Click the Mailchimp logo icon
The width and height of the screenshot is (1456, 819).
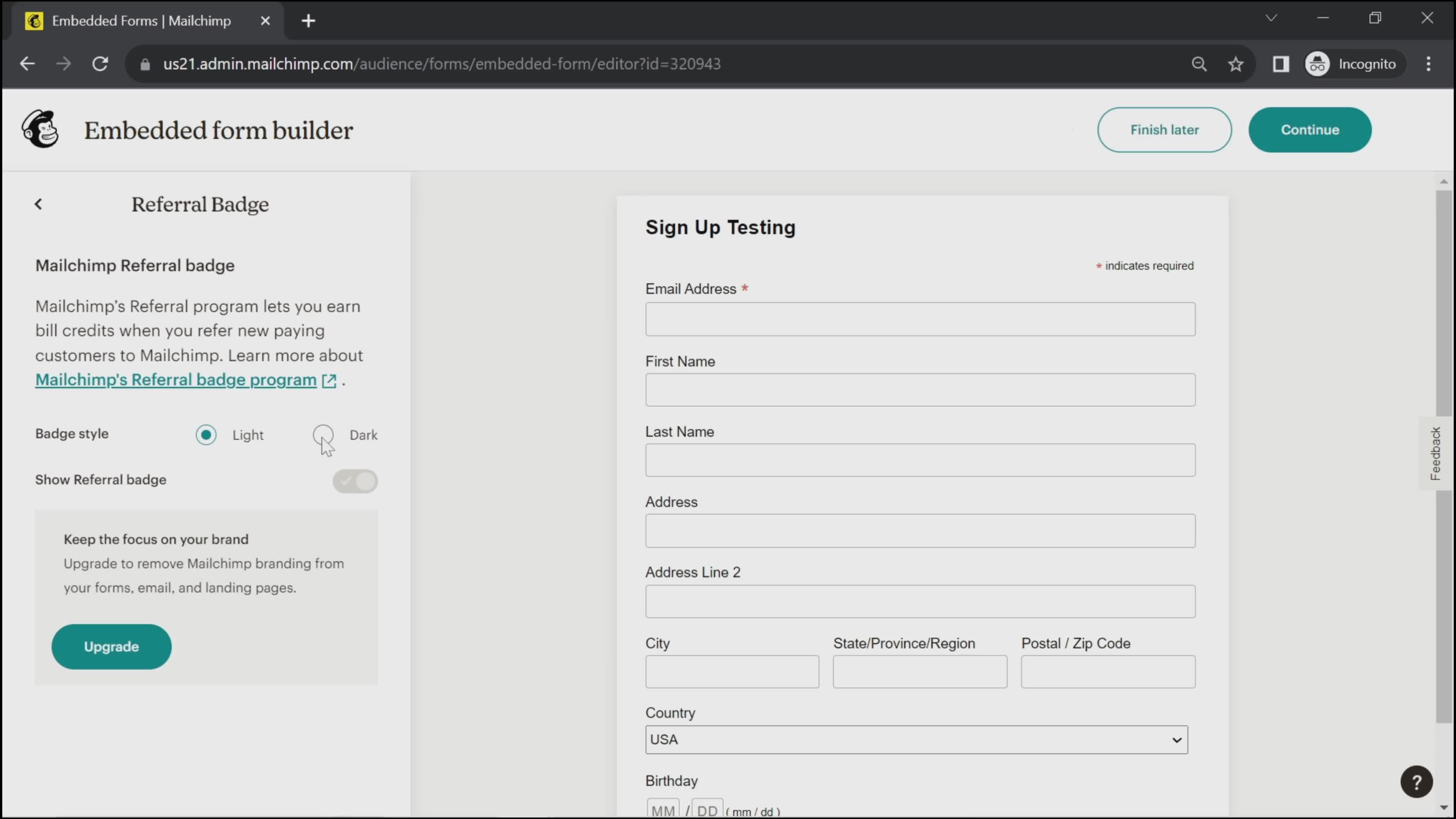point(40,130)
